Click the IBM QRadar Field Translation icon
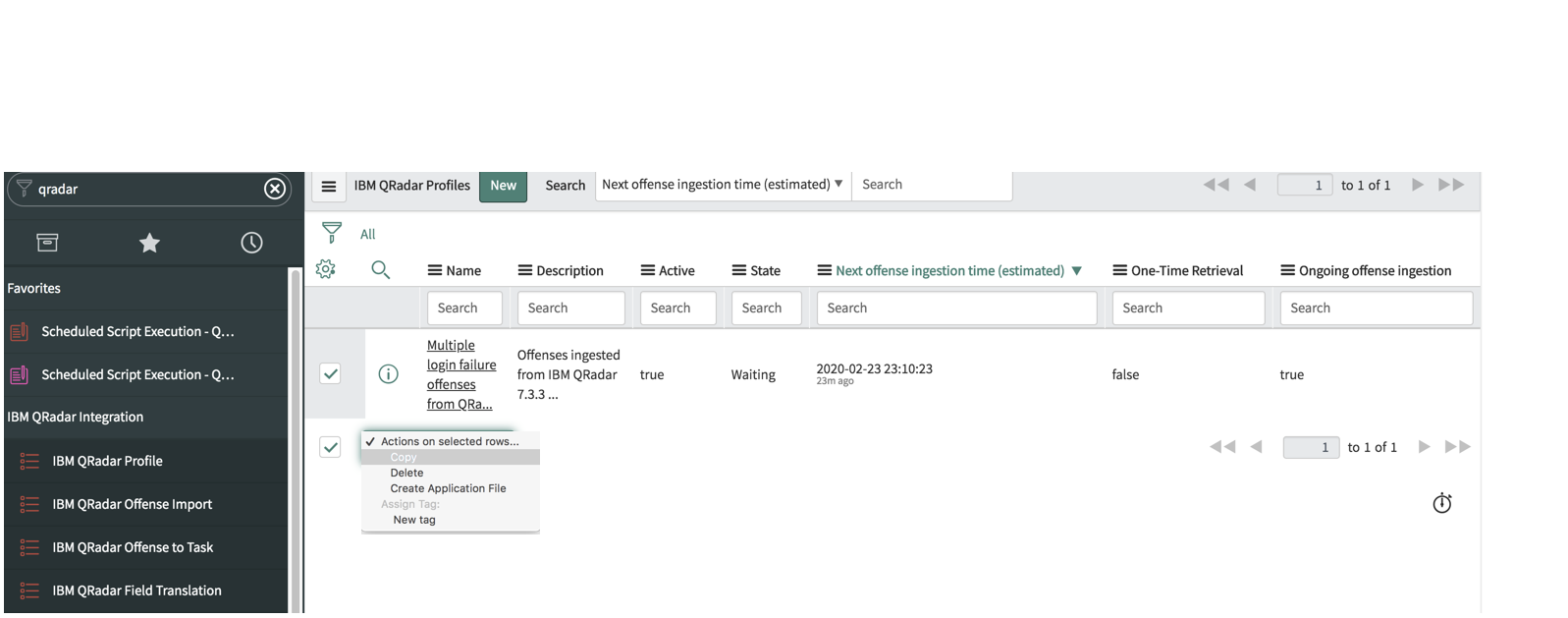 point(29,590)
